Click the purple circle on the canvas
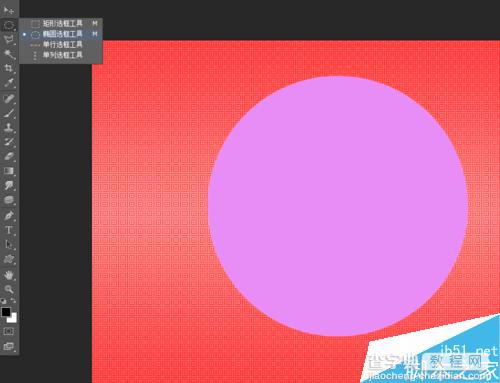 pyautogui.click(x=338, y=206)
